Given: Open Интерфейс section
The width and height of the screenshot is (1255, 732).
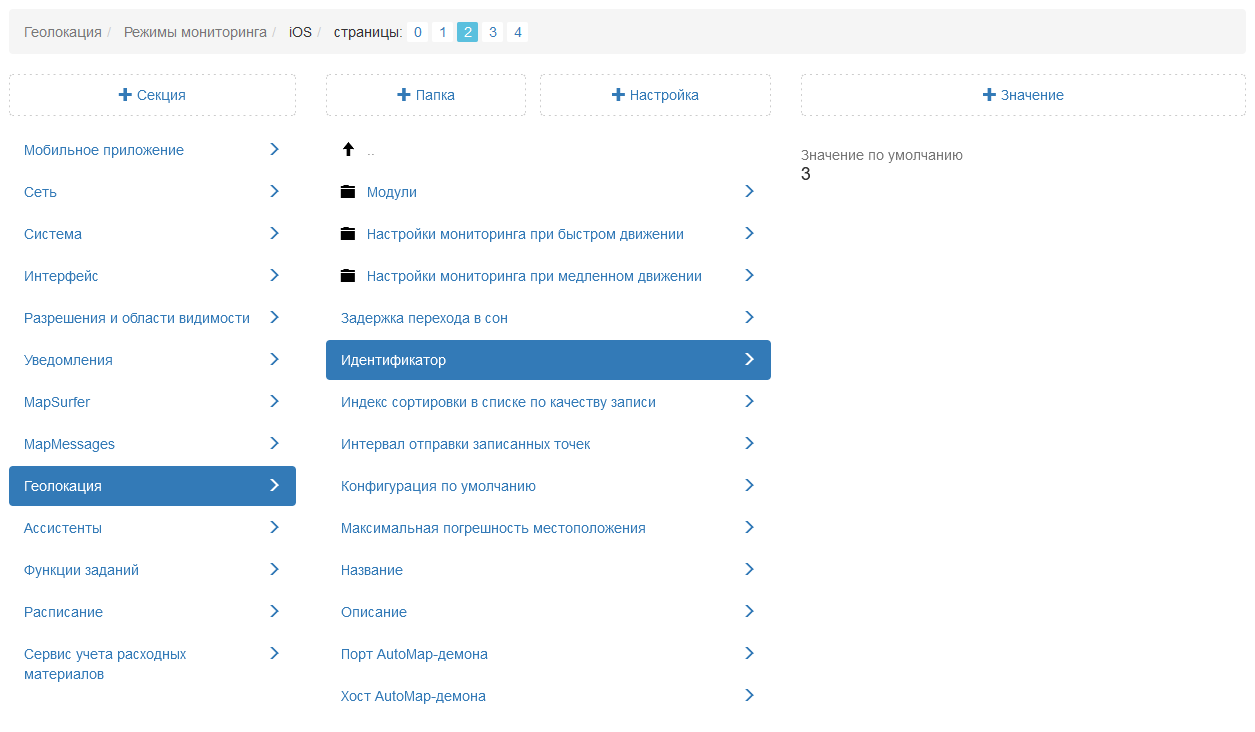Looking at the screenshot, I should 152,276.
